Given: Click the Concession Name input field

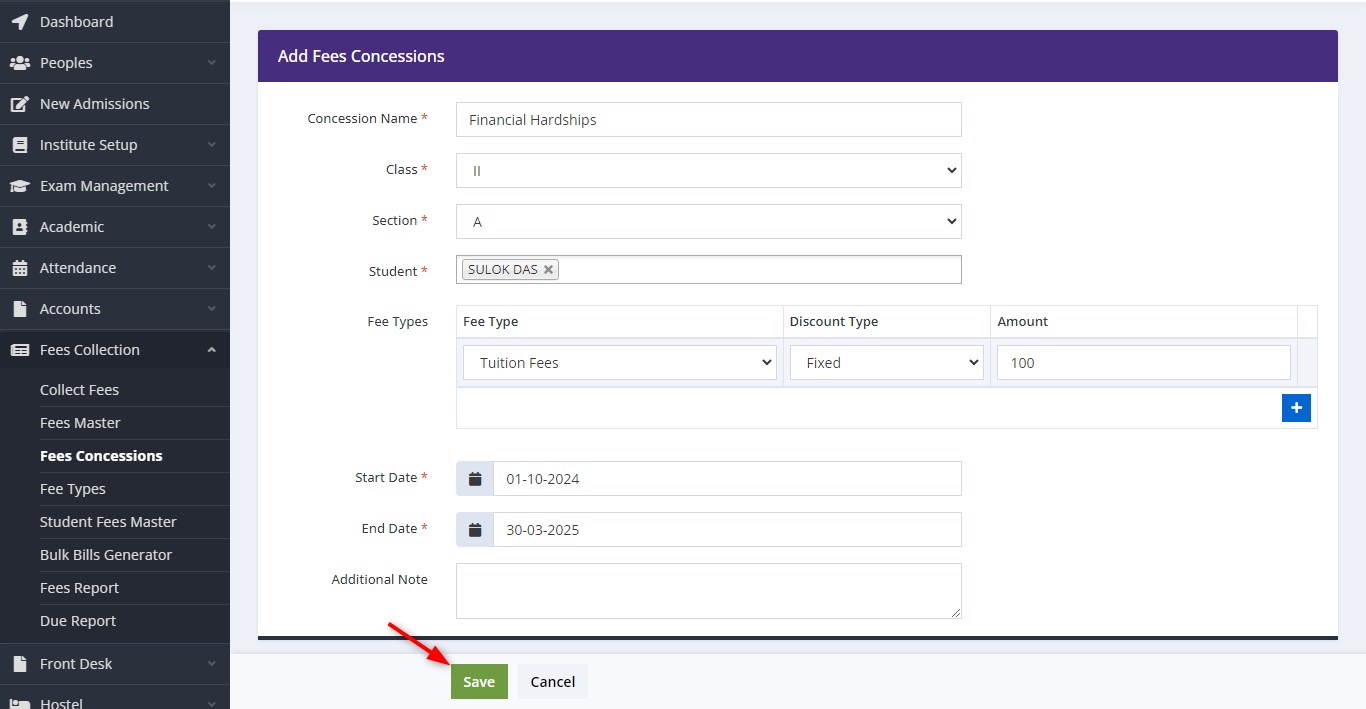Looking at the screenshot, I should pos(709,120).
